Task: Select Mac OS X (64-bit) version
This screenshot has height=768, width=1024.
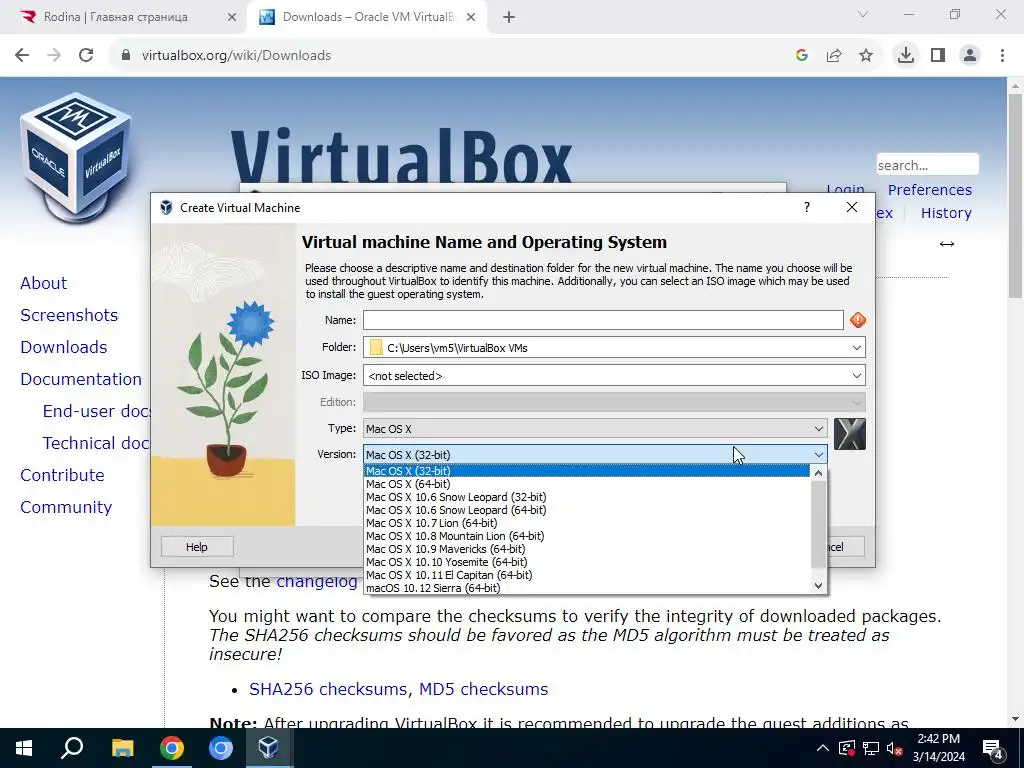Action: (x=586, y=484)
